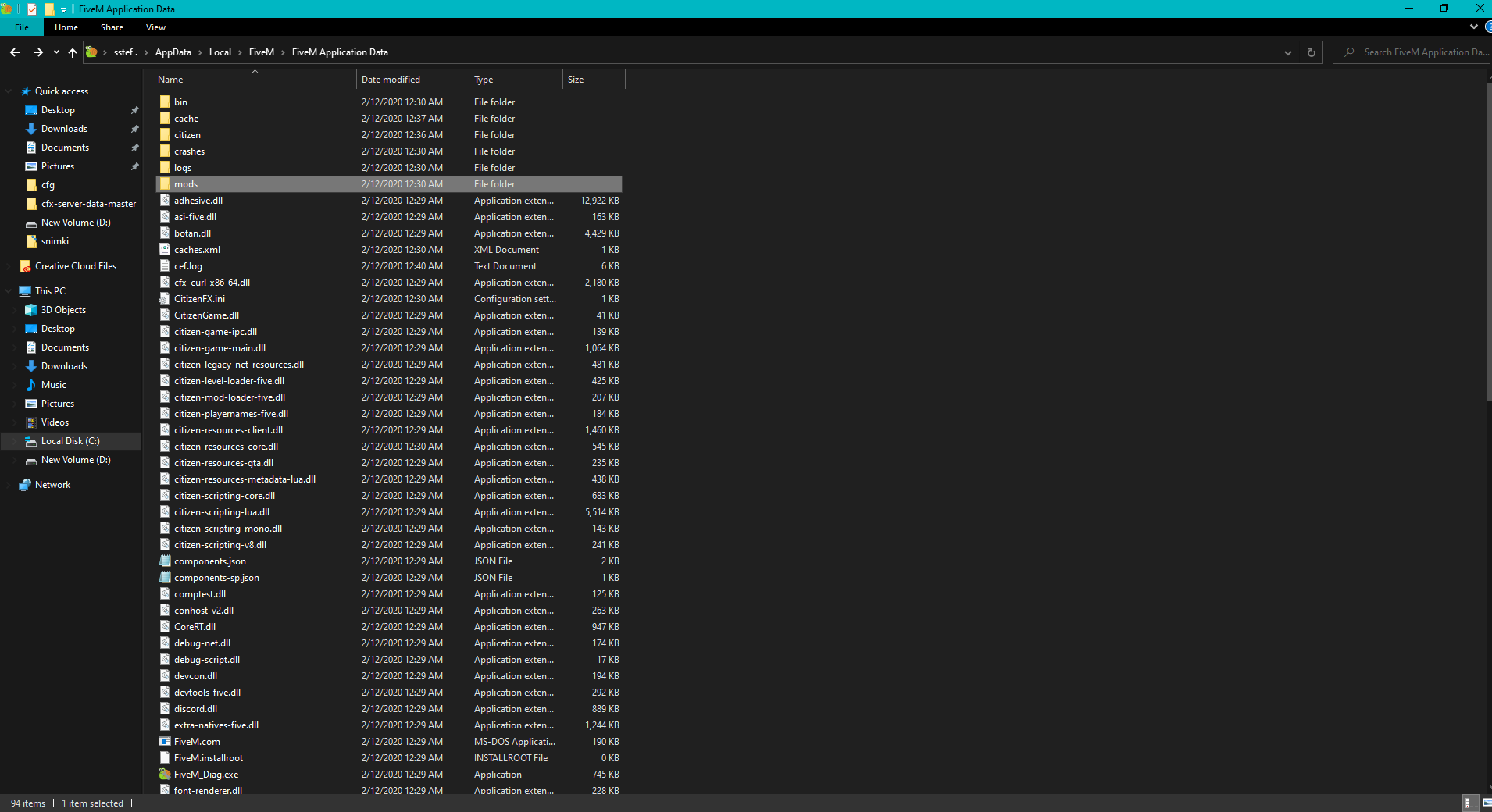Switch to the Home ribbon tab
Viewport: 1492px width, 812px height.
[66, 27]
